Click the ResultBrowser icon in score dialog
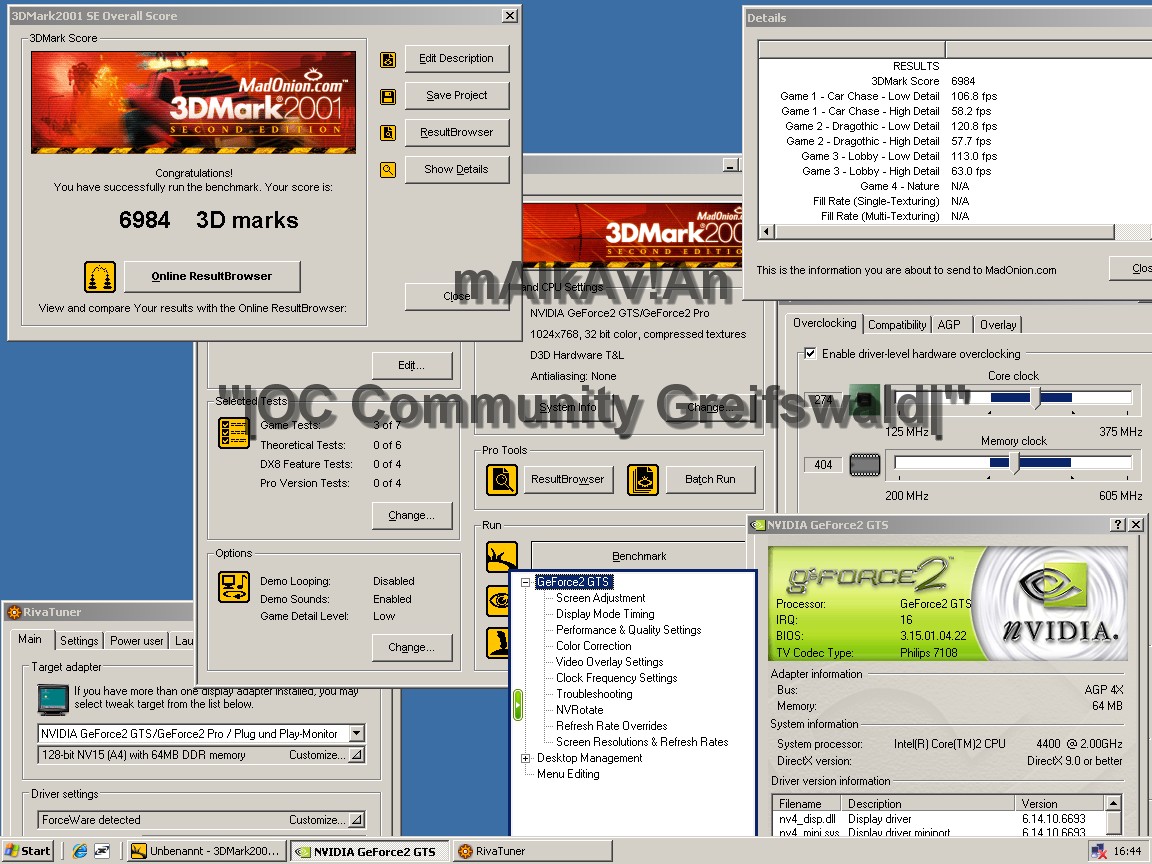1152x864 pixels. (x=388, y=133)
